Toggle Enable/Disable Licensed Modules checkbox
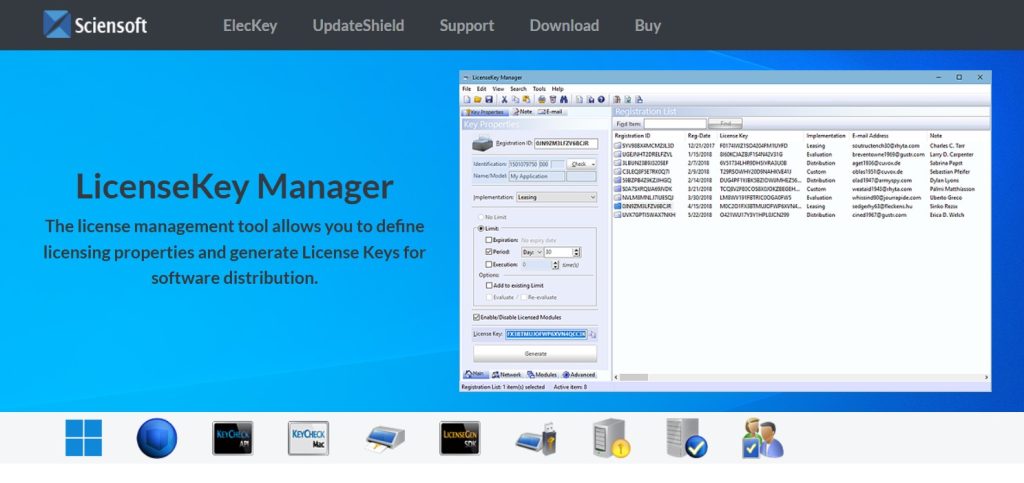Image resolution: width=1024 pixels, height=483 pixels. coord(476,317)
